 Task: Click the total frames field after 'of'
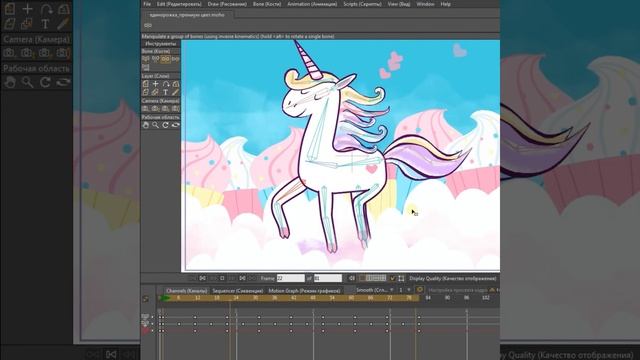328,278
